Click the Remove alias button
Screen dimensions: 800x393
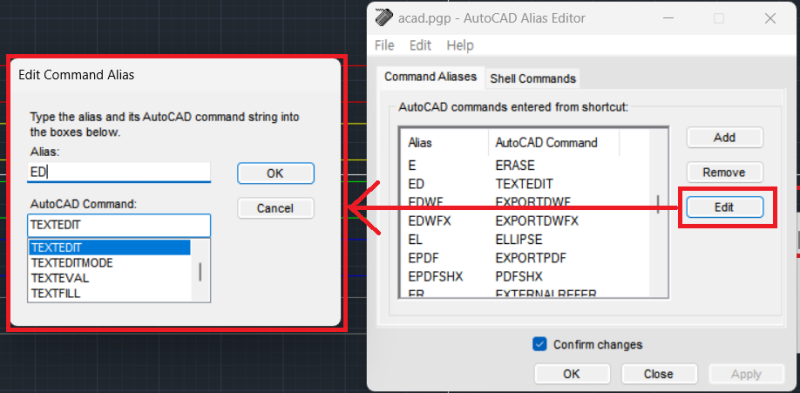724,172
